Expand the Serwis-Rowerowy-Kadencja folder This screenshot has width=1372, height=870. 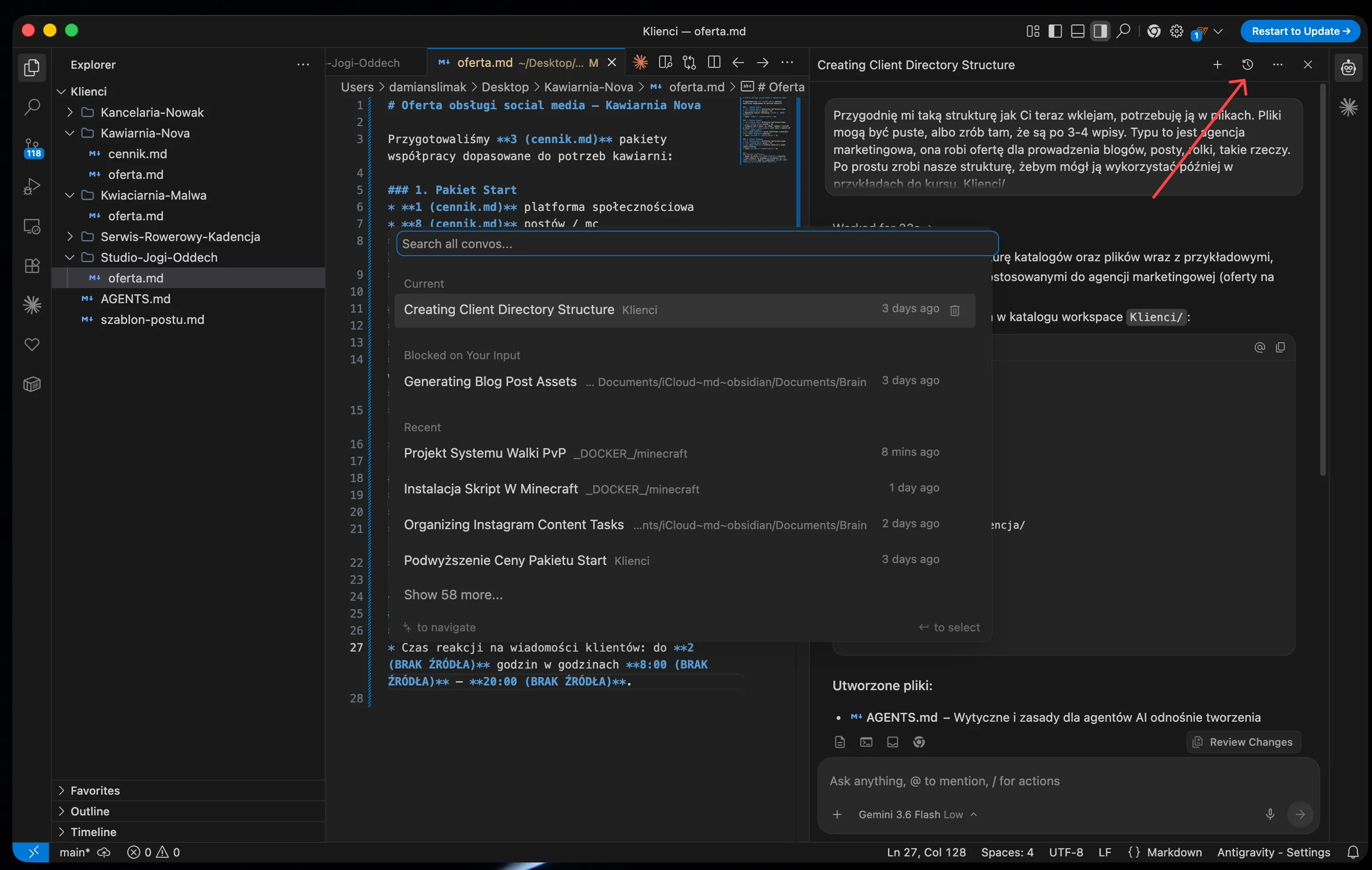coord(70,236)
